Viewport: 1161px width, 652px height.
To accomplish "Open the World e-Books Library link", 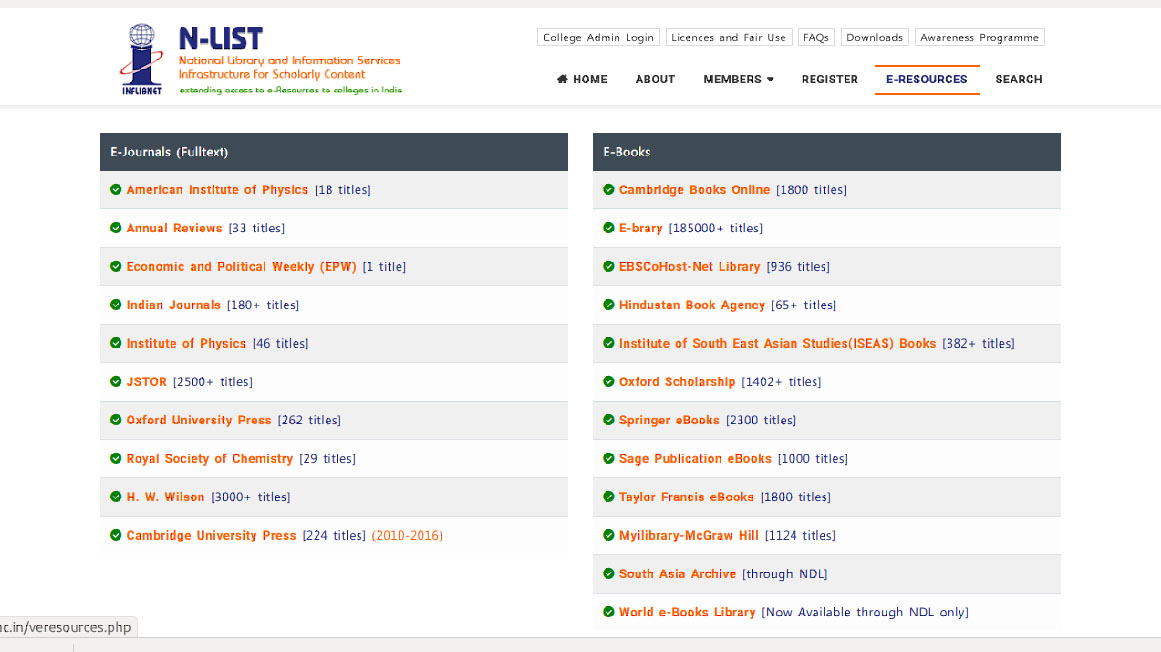I will click(x=687, y=612).
